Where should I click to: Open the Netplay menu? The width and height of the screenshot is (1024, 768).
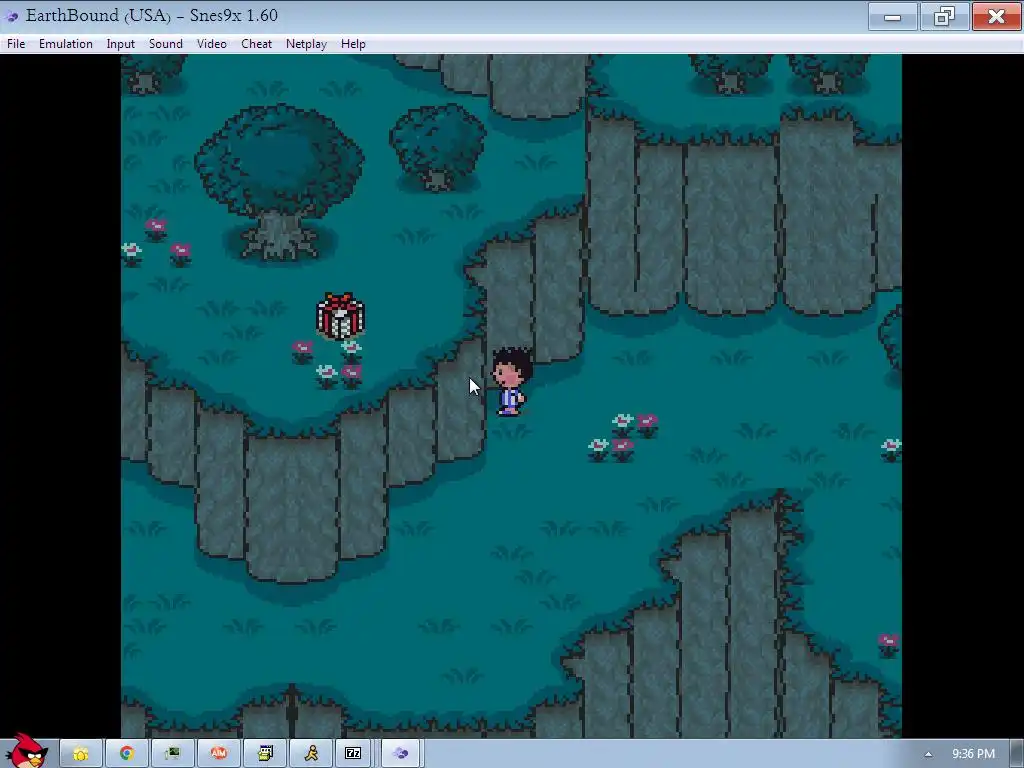(306, 44)
